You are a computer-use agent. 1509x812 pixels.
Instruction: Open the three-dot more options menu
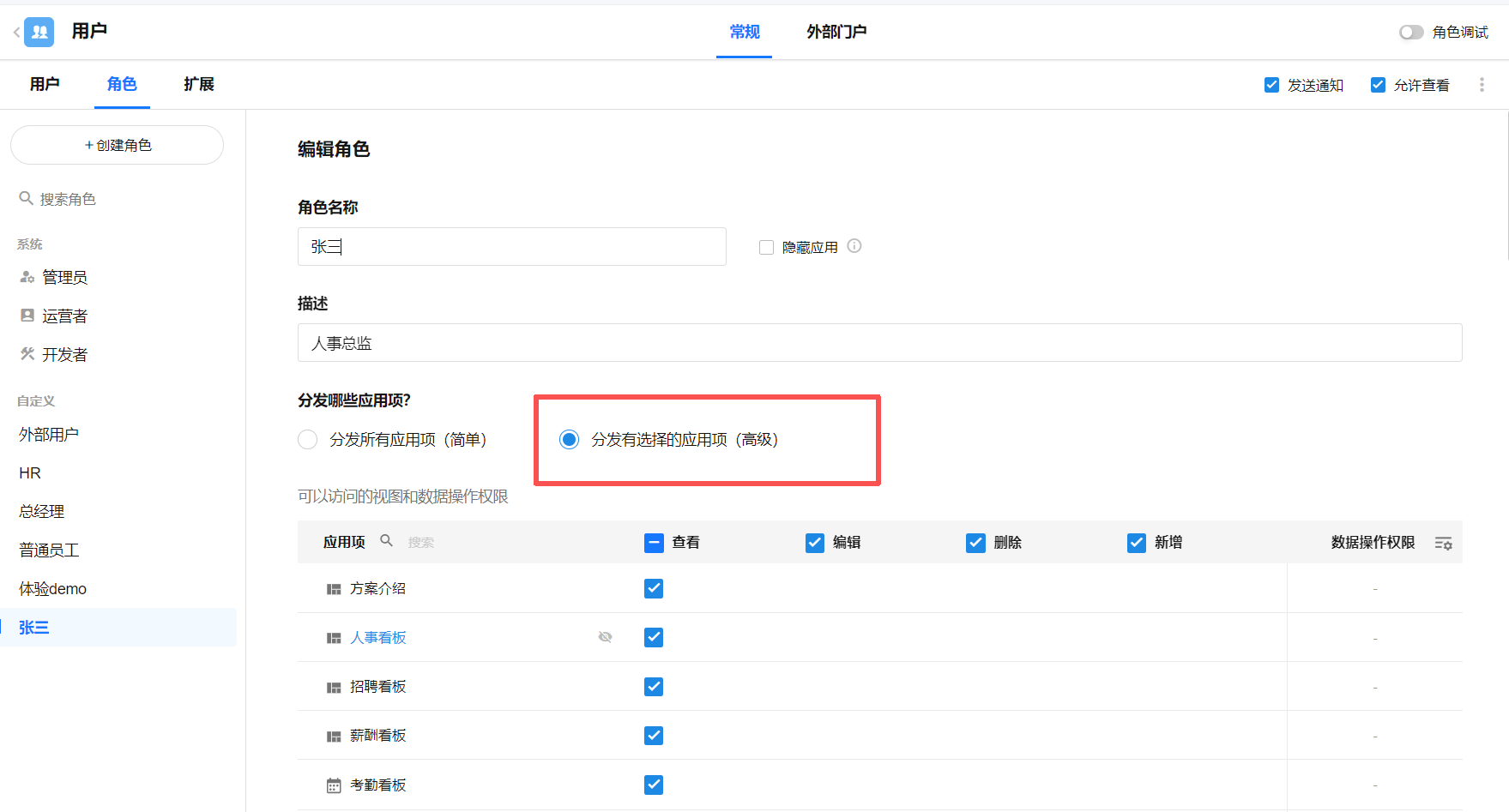coord(1482,85)
